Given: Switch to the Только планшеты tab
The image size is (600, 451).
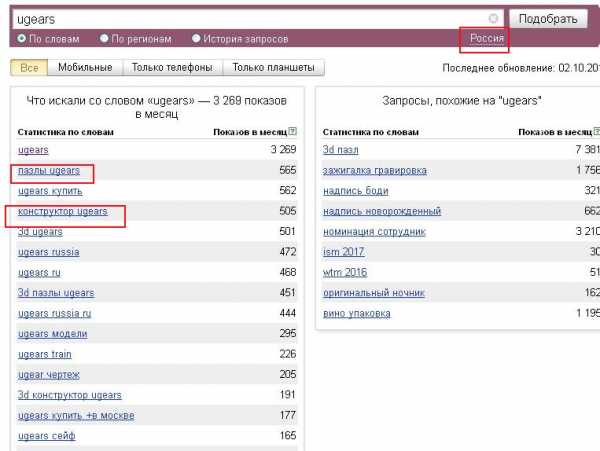Looking at the screenshot, I should coord(273,67).
